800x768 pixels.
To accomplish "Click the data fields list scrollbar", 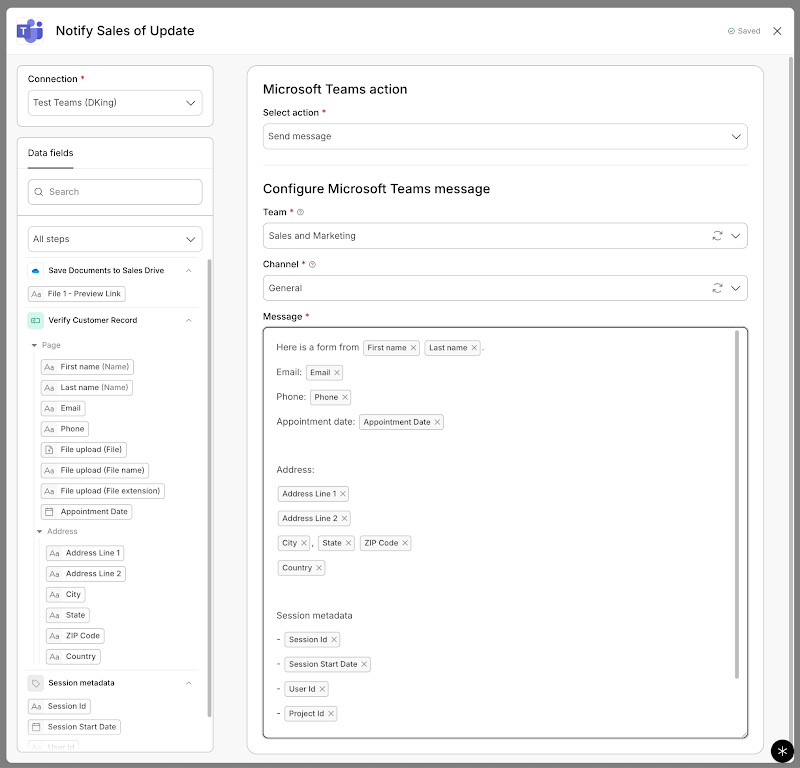I will (x=209, y=488).
